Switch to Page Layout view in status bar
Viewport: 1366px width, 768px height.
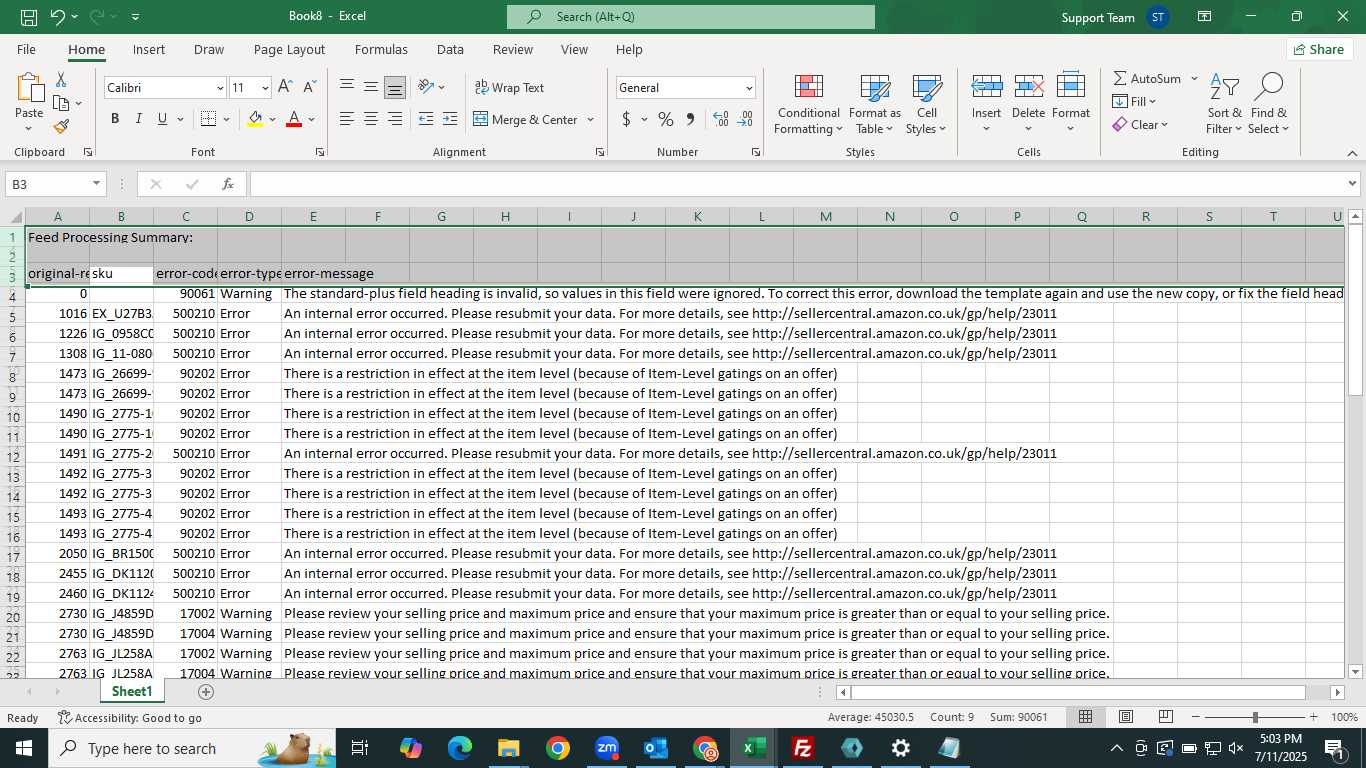[1125, 717]
